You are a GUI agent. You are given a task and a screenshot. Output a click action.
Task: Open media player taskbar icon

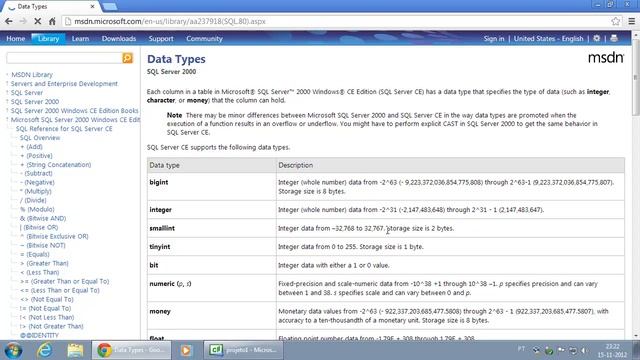(x=186, y=350)
